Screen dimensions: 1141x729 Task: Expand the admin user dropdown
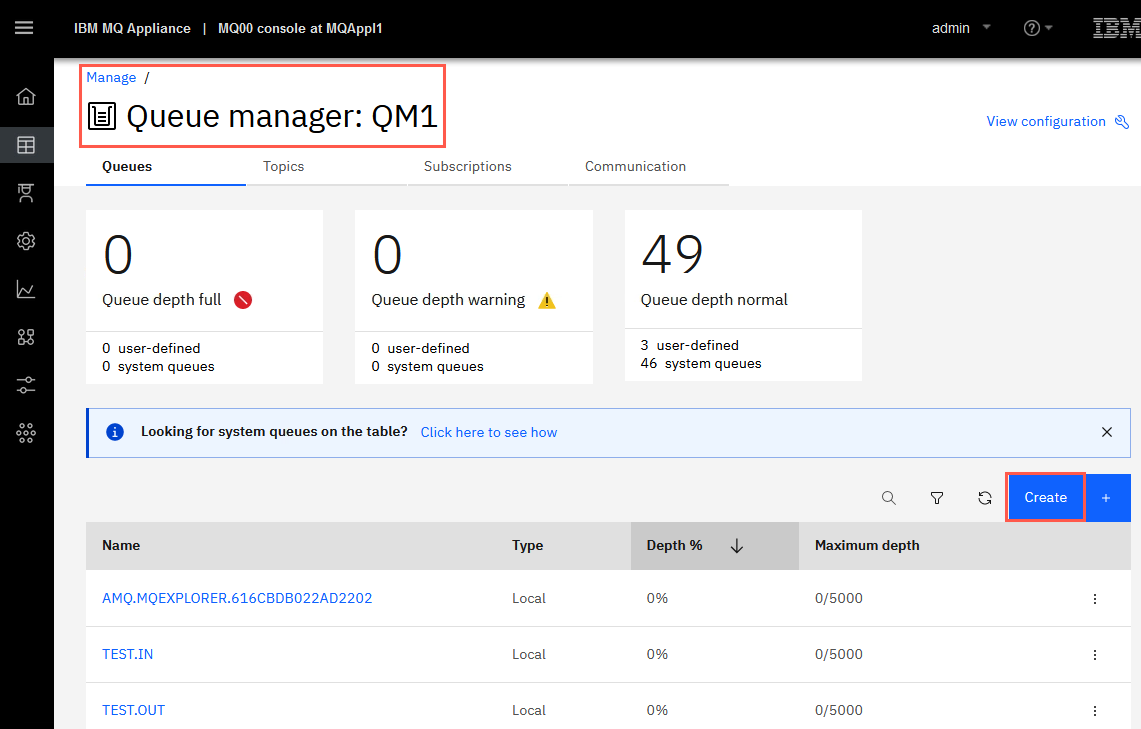(x=961, y=28)
